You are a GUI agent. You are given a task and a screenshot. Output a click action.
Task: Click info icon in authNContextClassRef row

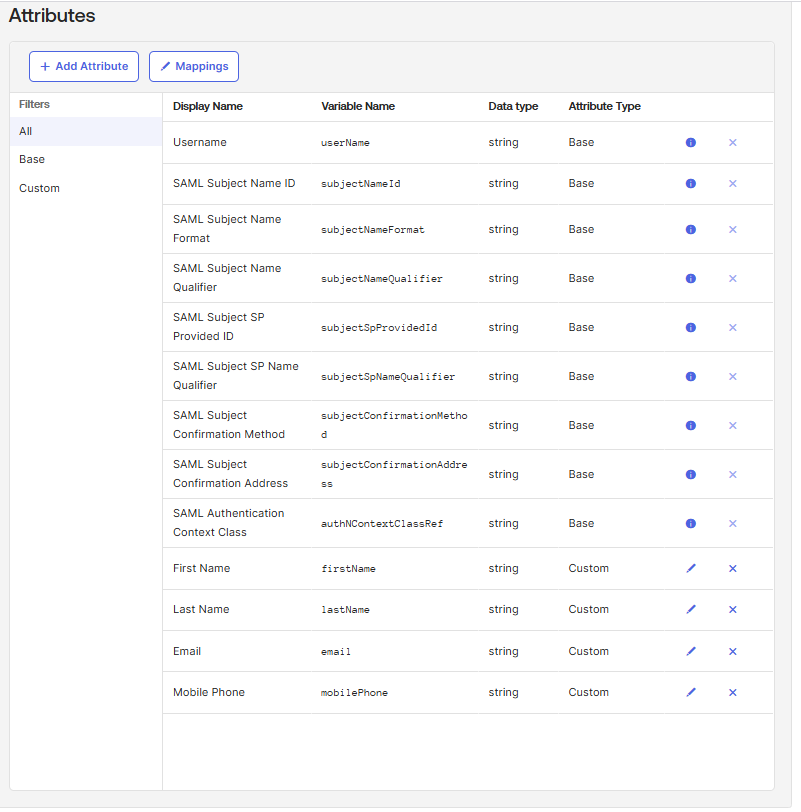pyautogui.click(x=691, y=524)
